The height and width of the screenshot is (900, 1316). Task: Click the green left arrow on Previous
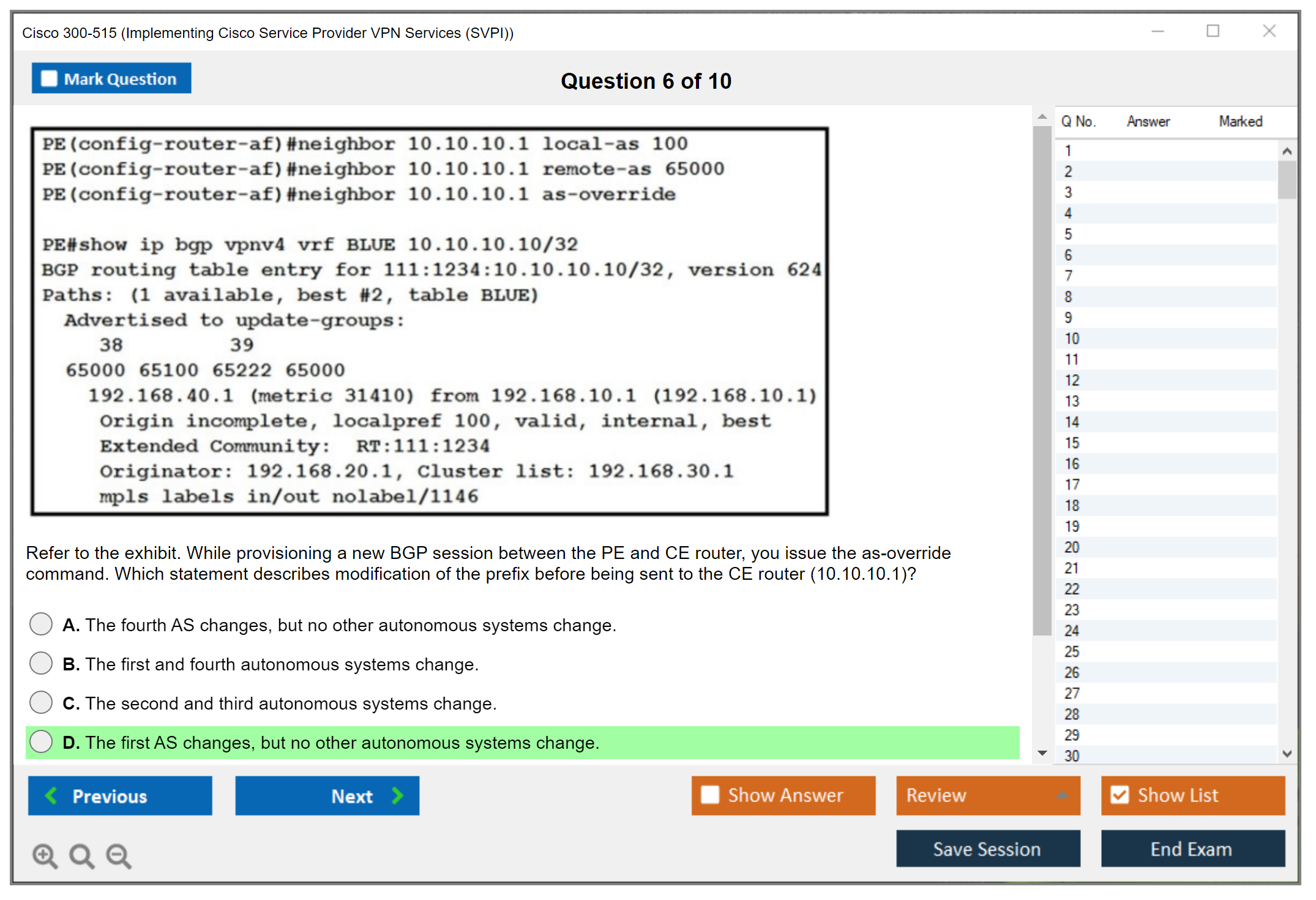51,795
